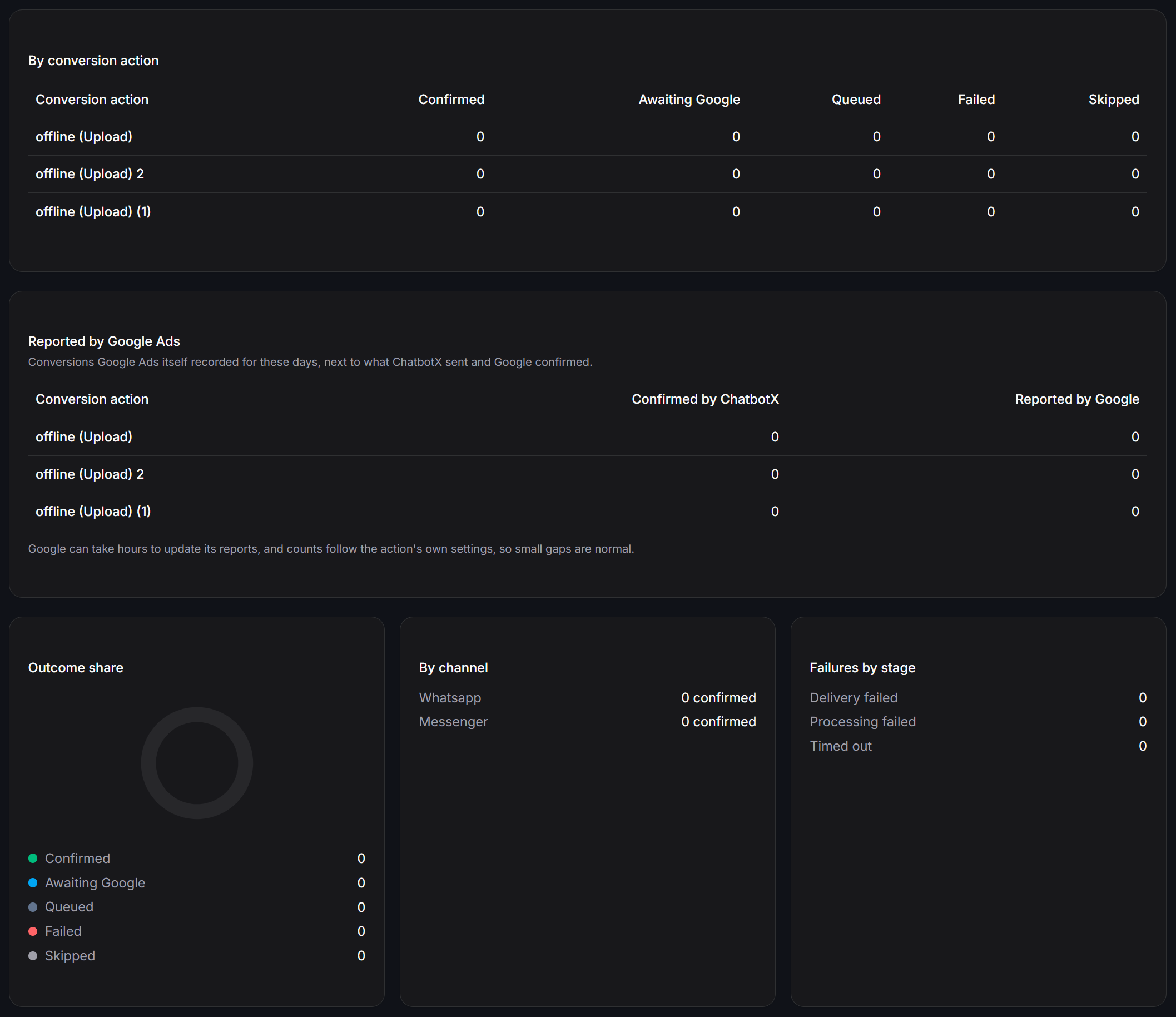Click the Outcome share donut chart

(197, 763)
